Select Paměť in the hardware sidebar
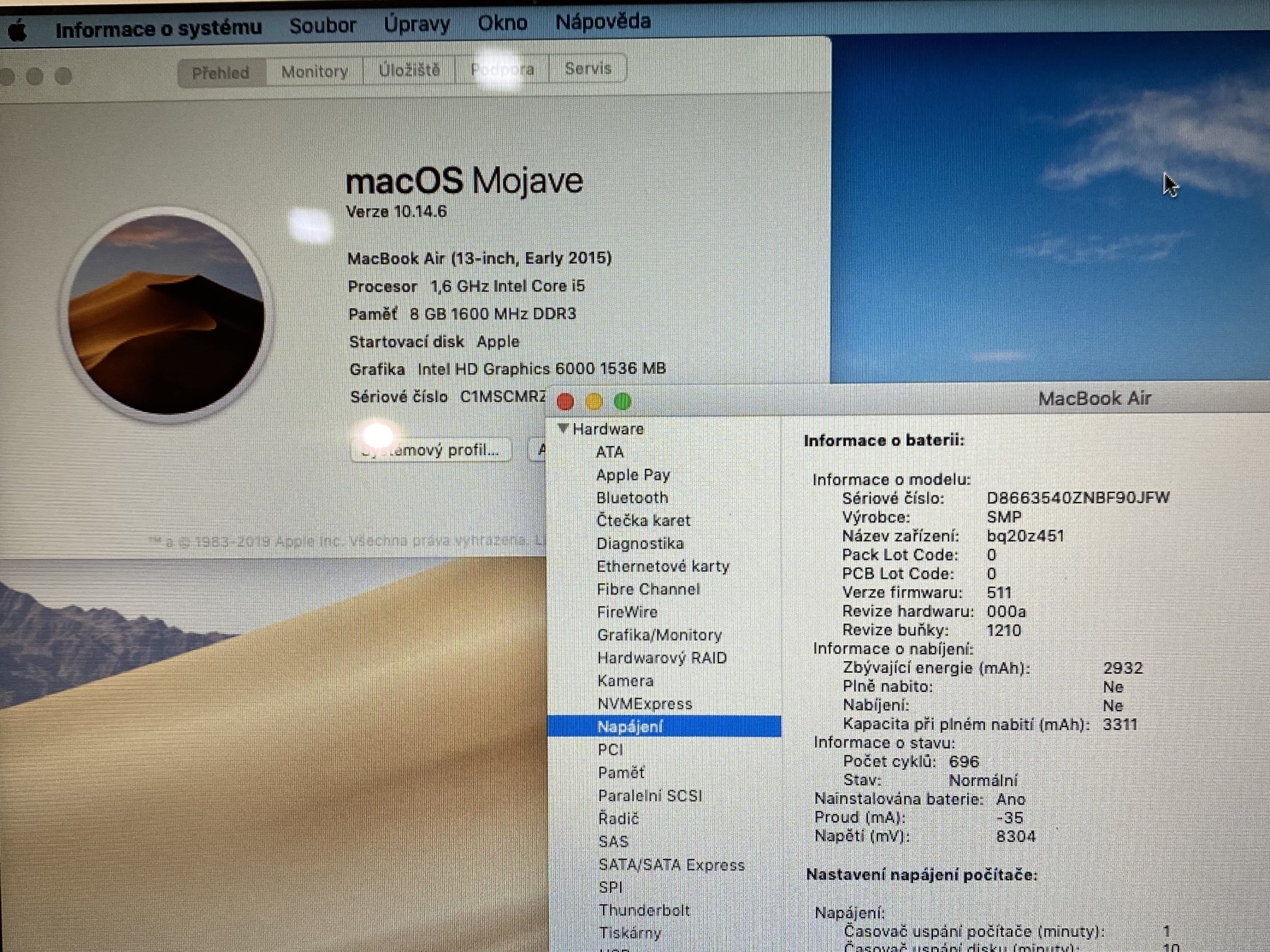 pos(621,772)
